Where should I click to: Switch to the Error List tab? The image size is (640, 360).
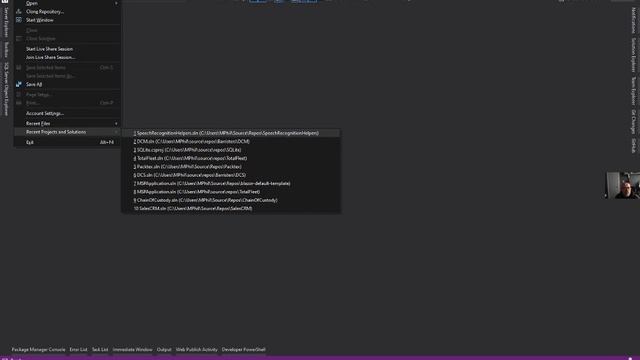coord(78,349)
